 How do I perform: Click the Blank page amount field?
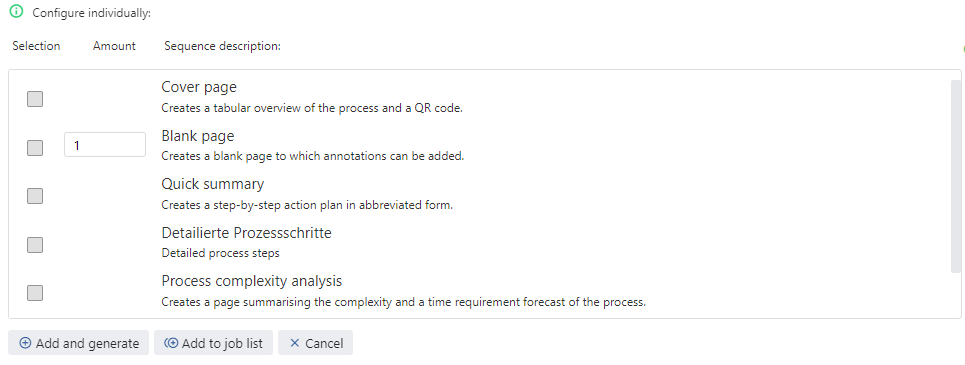(x=105, y=145)
